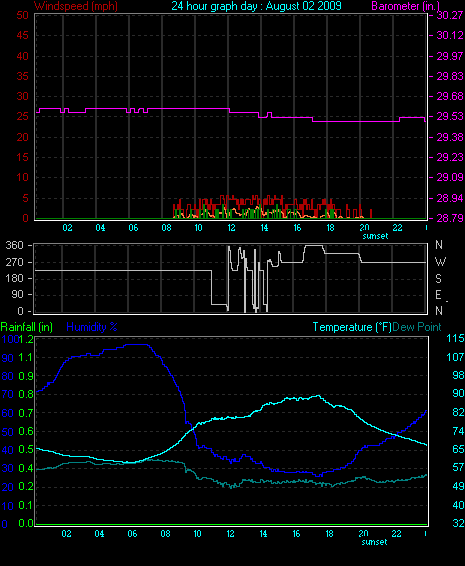Click rainfall axis value 1.2
This screenshot has height=566, width=465.
(26, 339)
